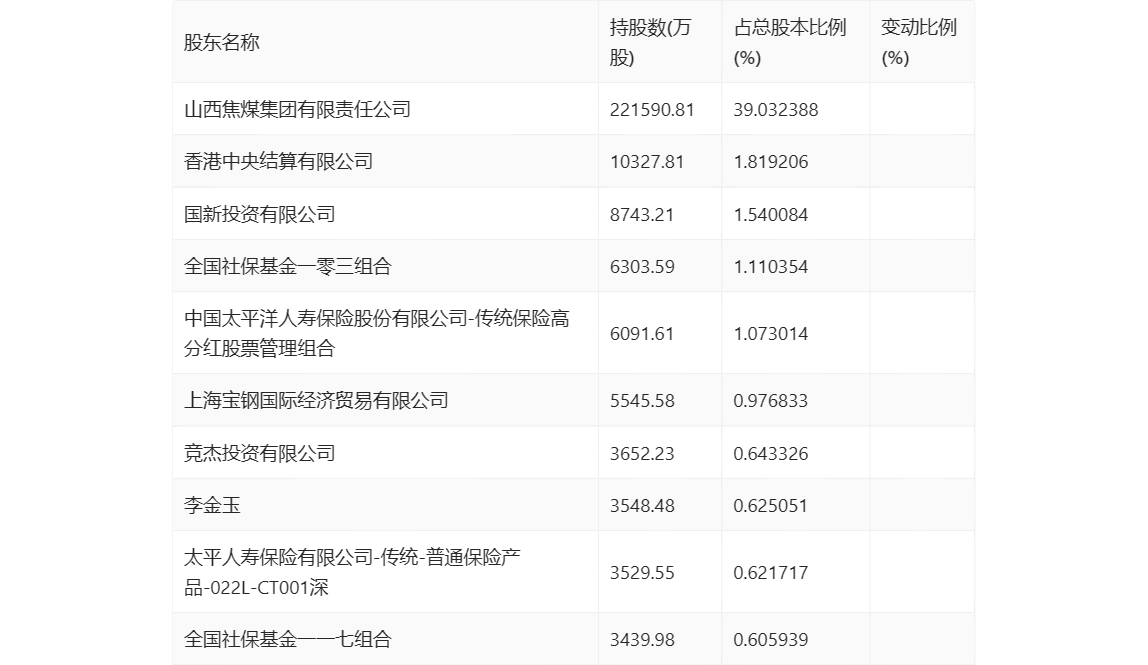Select the percentage 0.621717

pyautogui.click(x=771, y=573)
